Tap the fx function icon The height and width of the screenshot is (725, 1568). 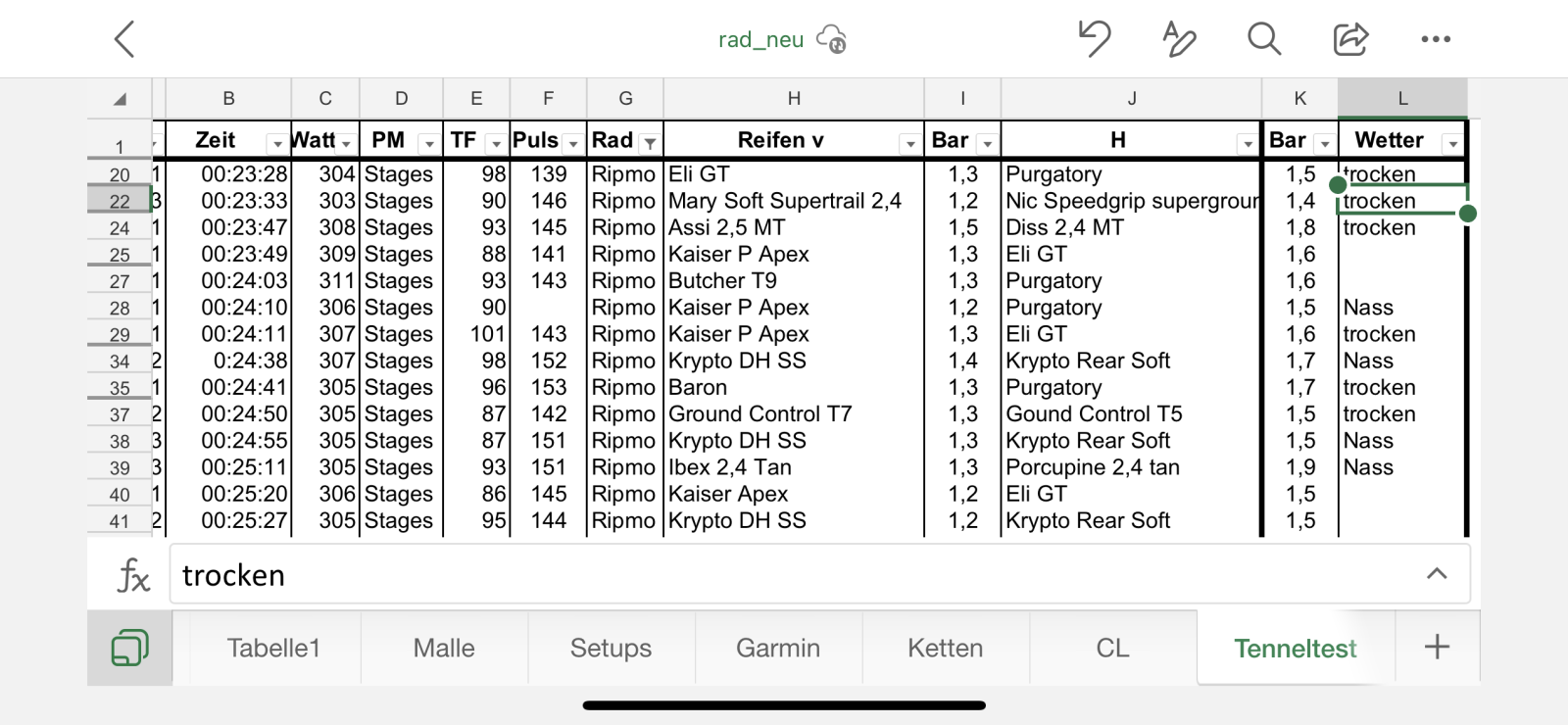coord(133,575)
